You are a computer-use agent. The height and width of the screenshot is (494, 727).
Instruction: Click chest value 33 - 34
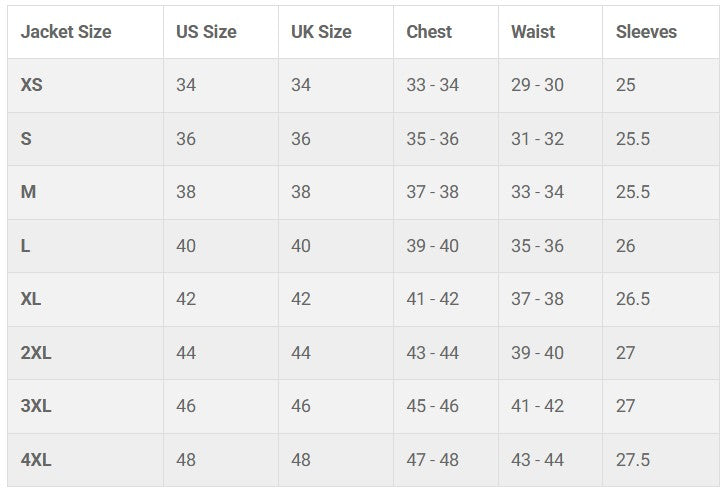click(432, 85)
